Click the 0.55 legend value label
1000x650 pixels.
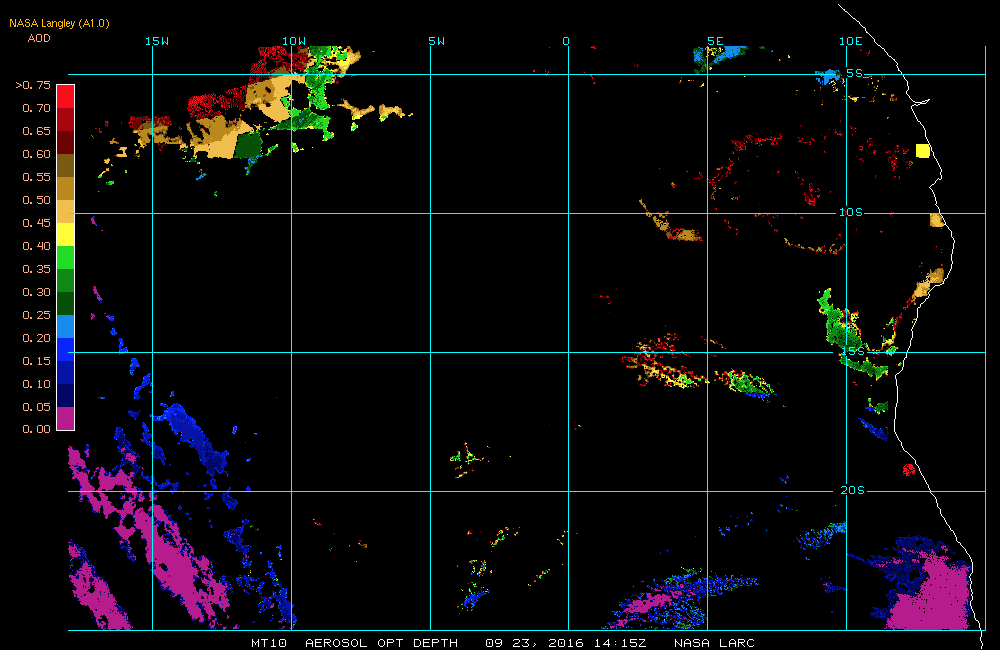[x=36, y=177]
